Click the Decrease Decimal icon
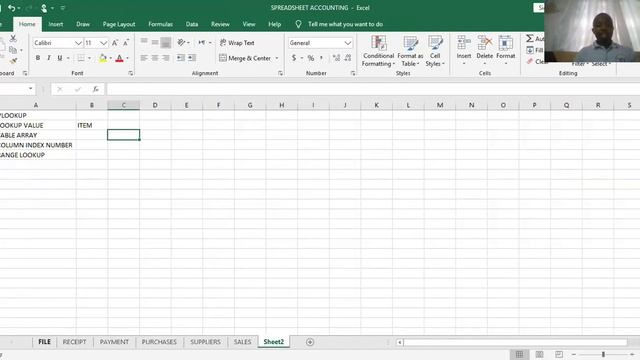Image resolution: width=640 pixels, height=360 pixels. [348, 58]
